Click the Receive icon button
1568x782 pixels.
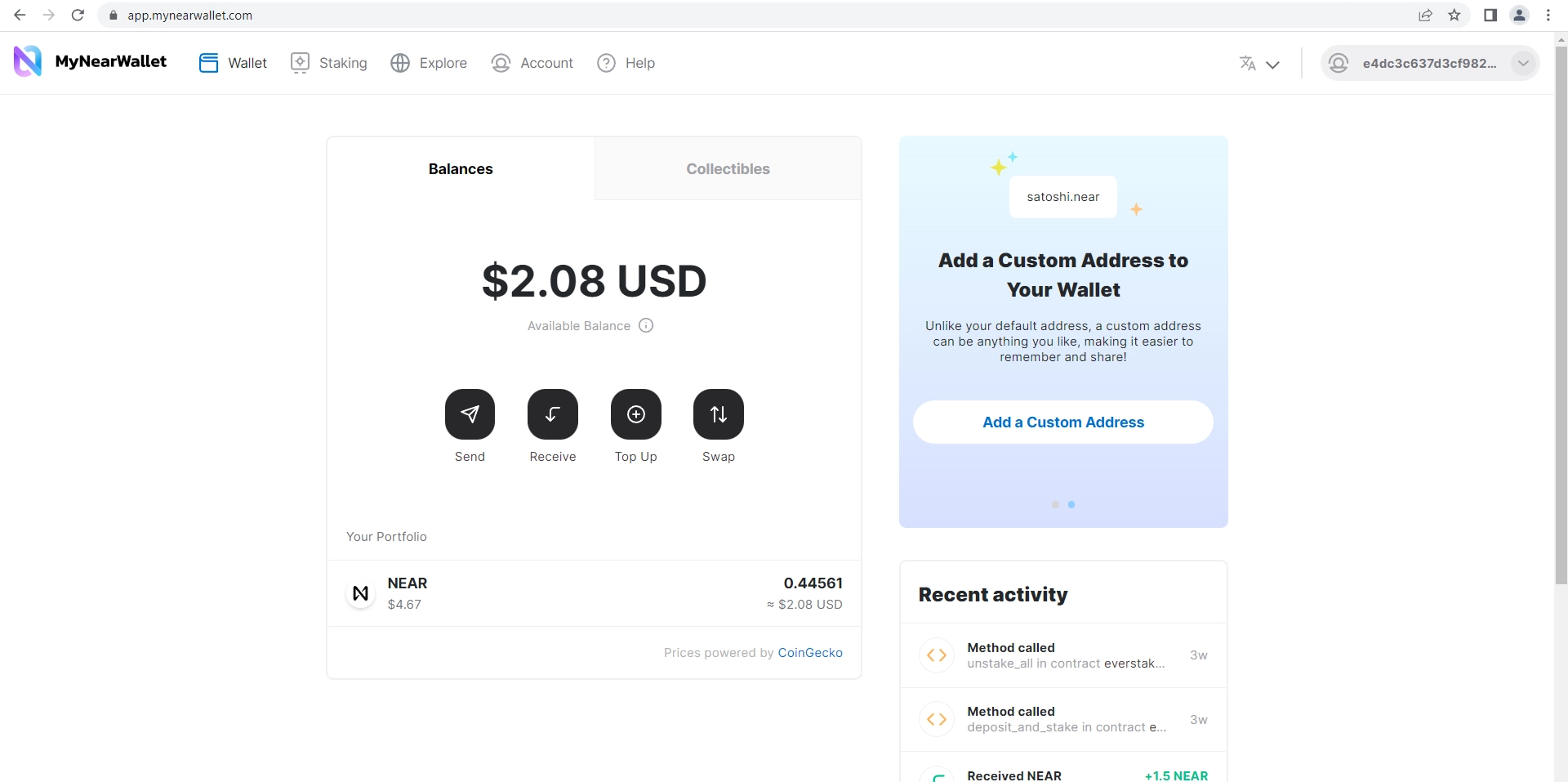pos(553,414)
